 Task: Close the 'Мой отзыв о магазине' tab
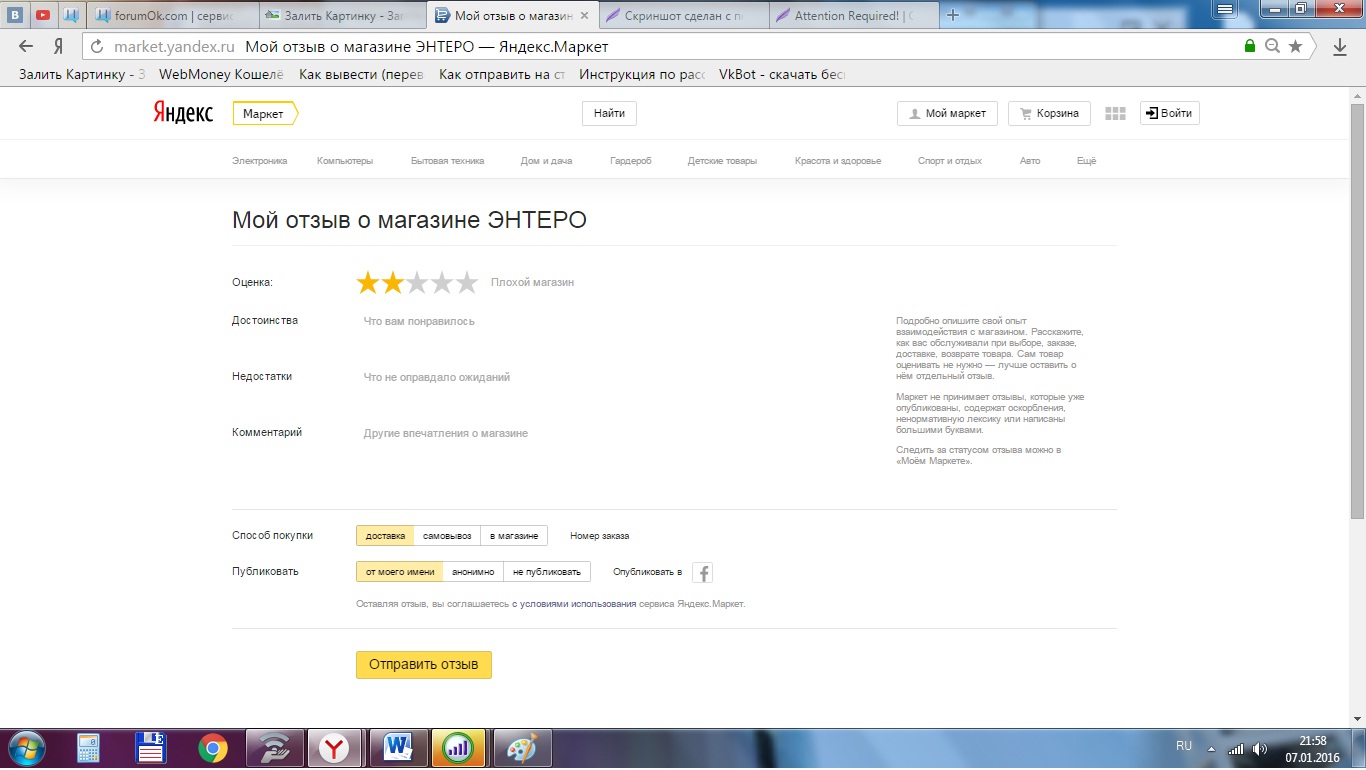tap(584, 16)
